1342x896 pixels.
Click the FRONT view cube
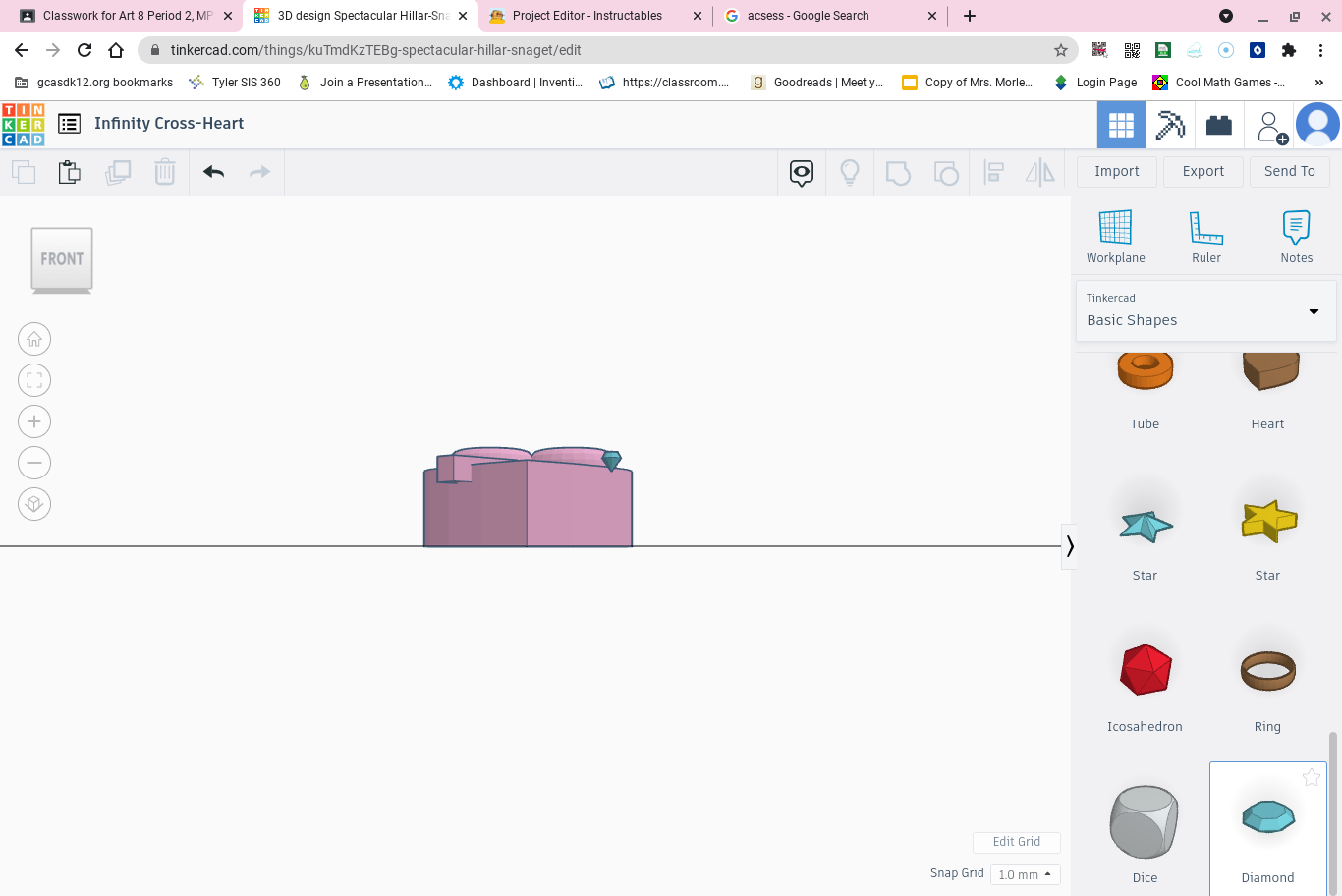[x=62, y=259]
